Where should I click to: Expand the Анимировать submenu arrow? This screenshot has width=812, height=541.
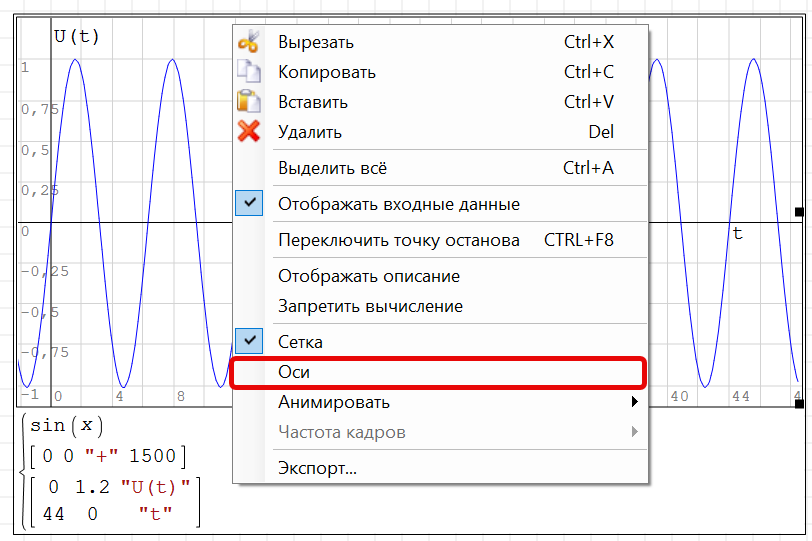tap(634, 403)
